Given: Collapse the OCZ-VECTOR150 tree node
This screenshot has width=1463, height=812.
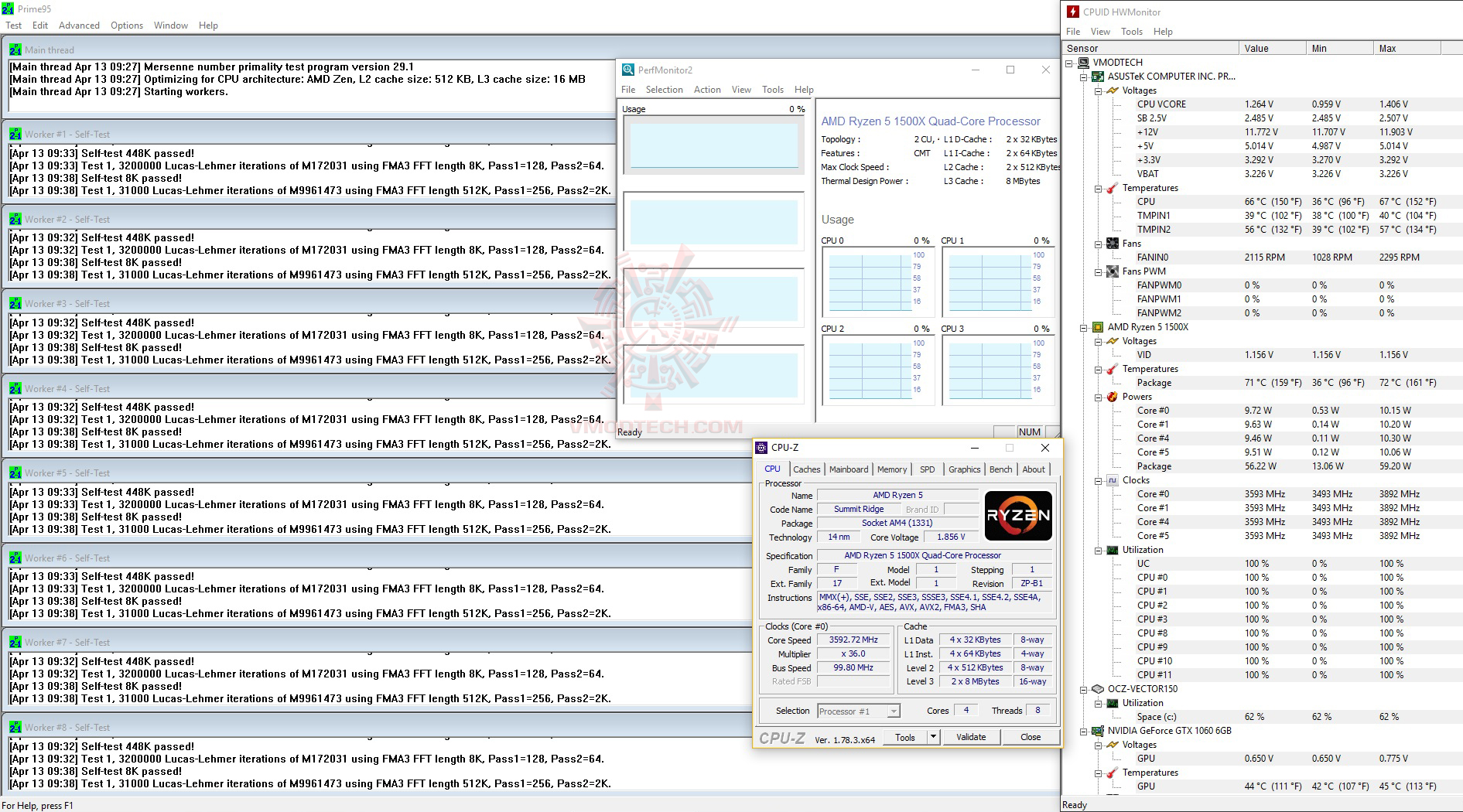Looking at the screenshot, I should [1084, 690].
